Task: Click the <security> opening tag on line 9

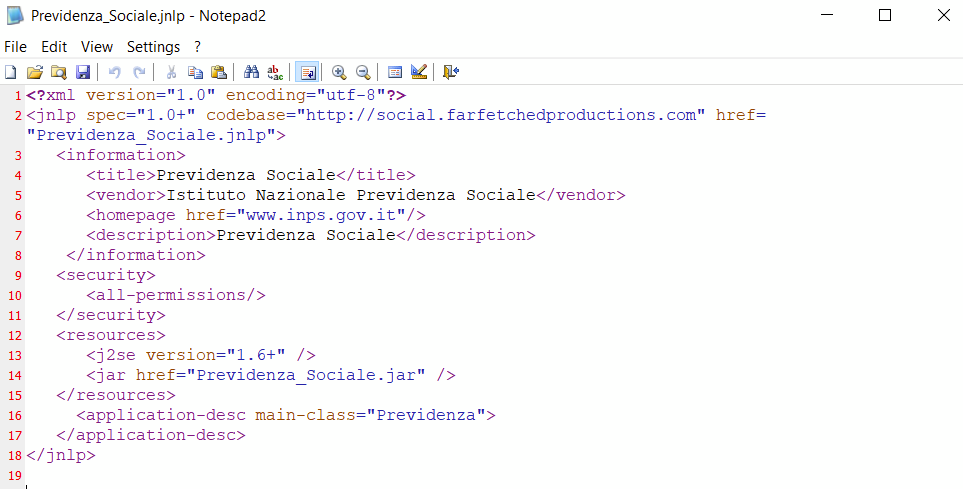Action: click(x=106, y=275)
